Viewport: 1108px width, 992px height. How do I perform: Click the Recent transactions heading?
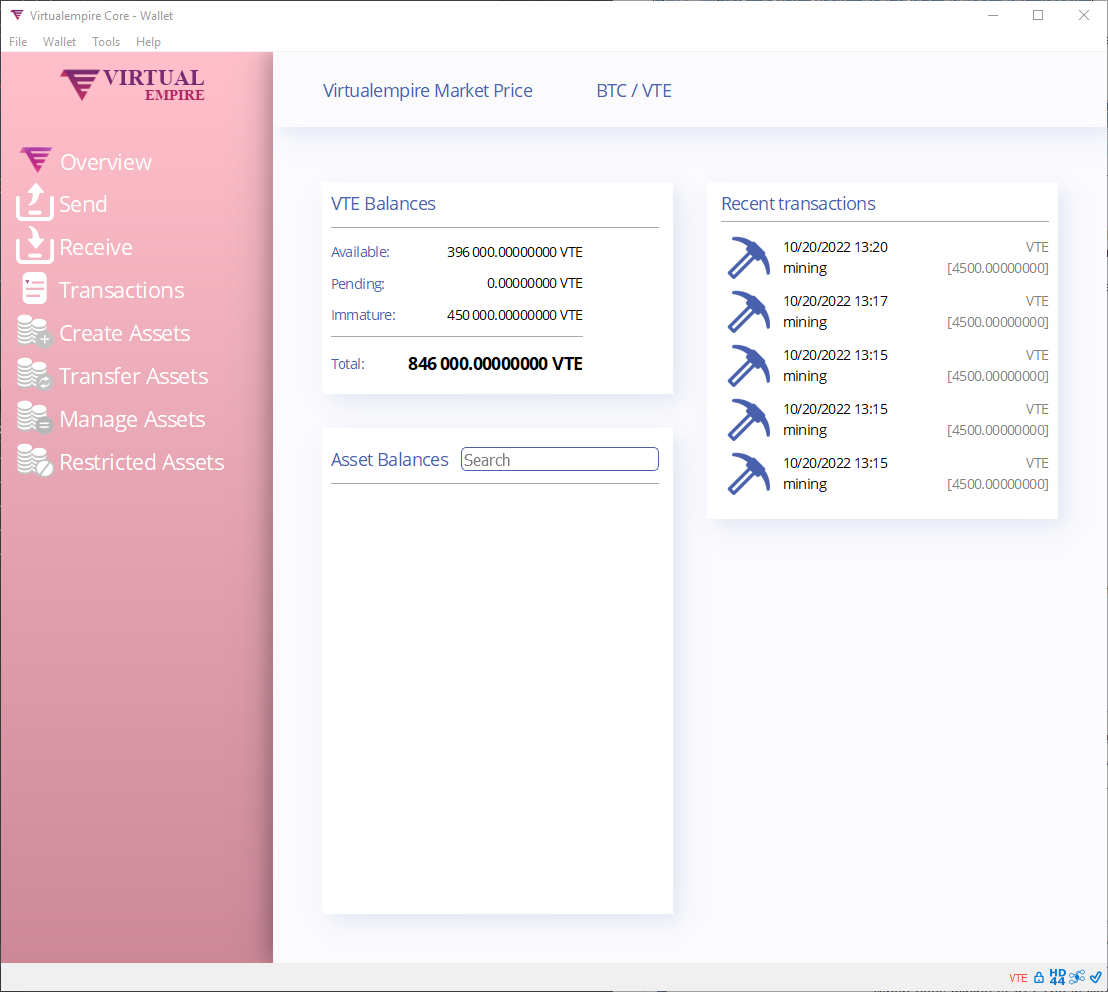coord(798,203)
